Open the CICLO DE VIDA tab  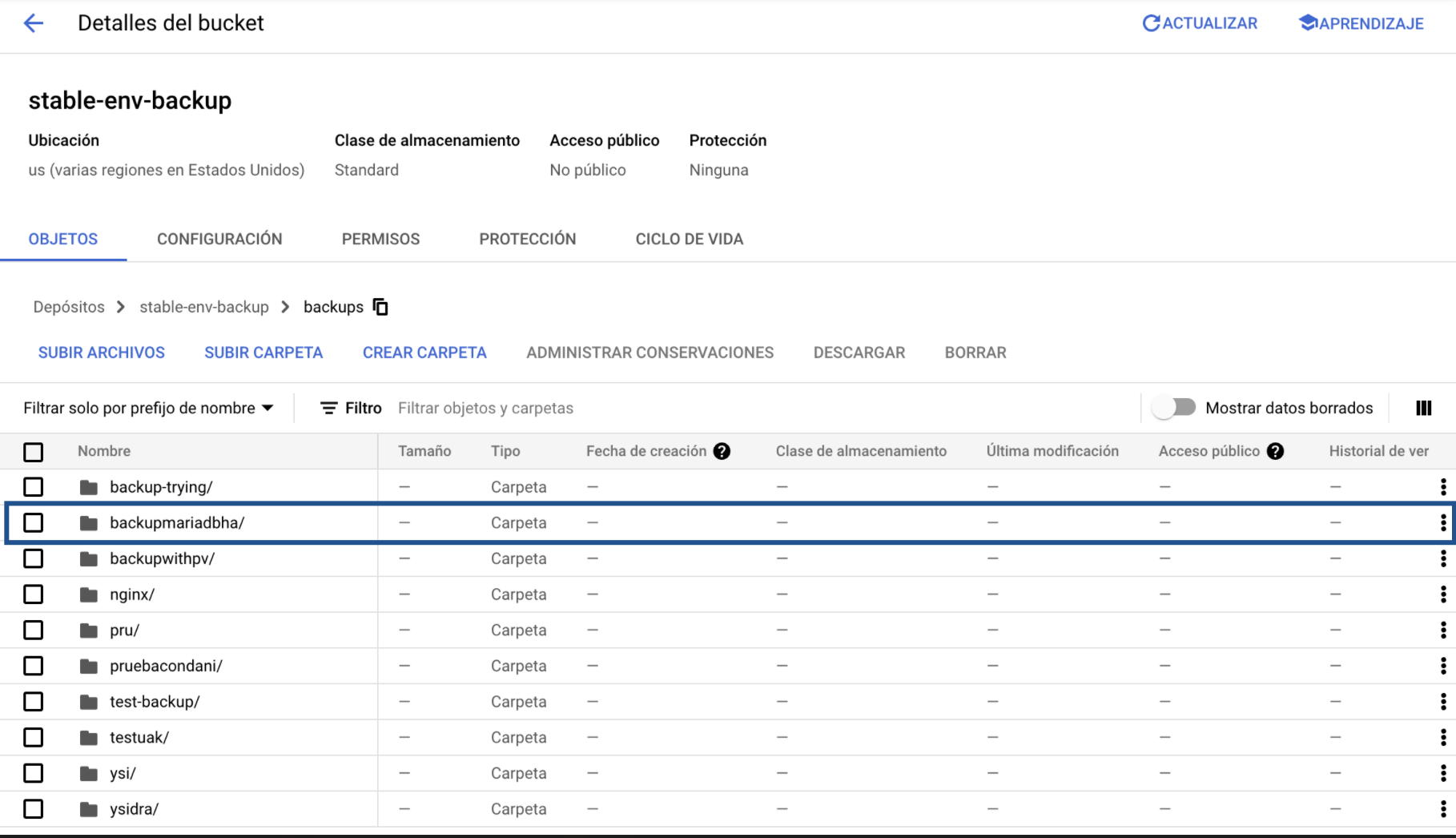pos(689,238)
